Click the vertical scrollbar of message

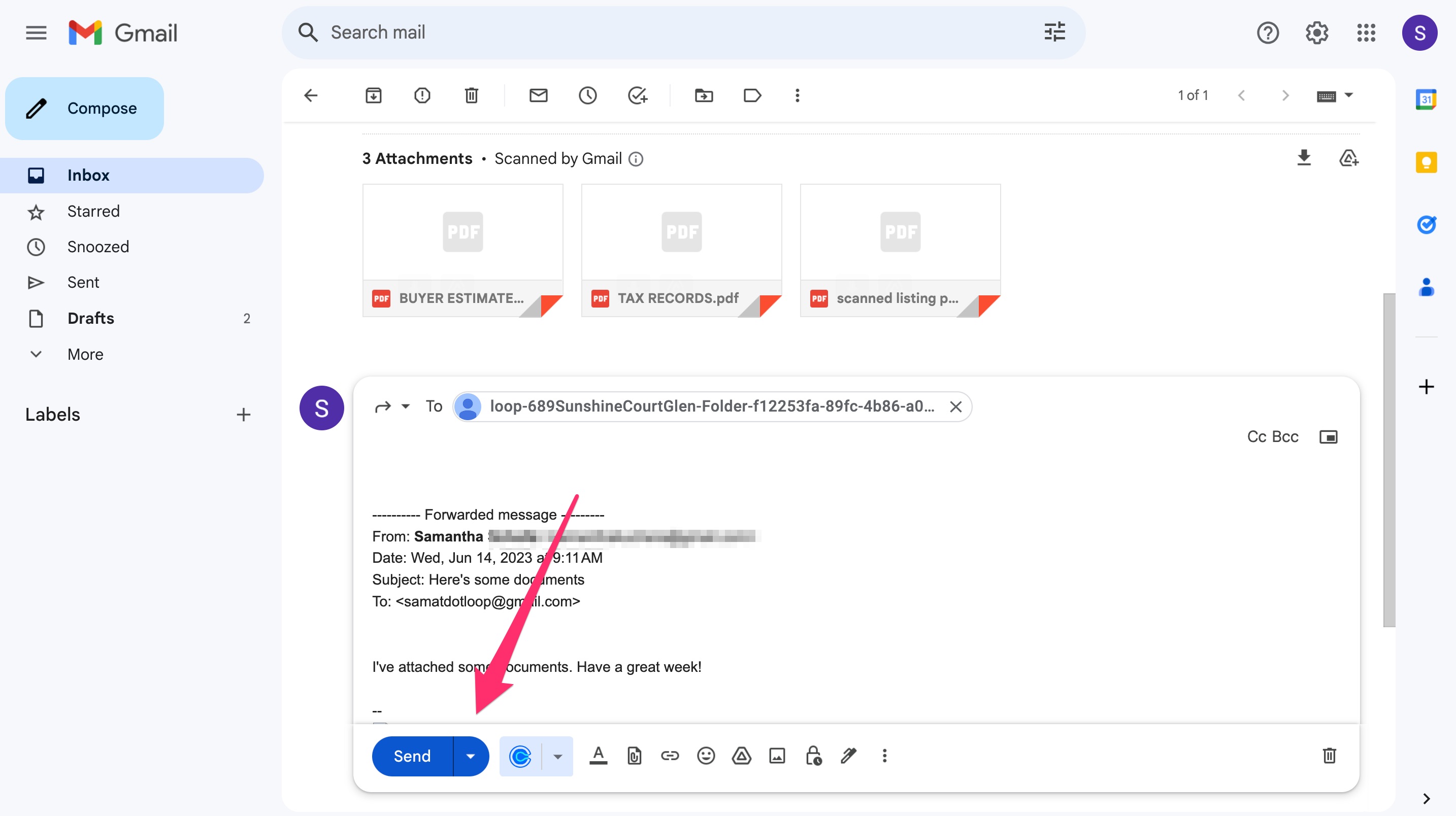click(x=1389, y=459)
